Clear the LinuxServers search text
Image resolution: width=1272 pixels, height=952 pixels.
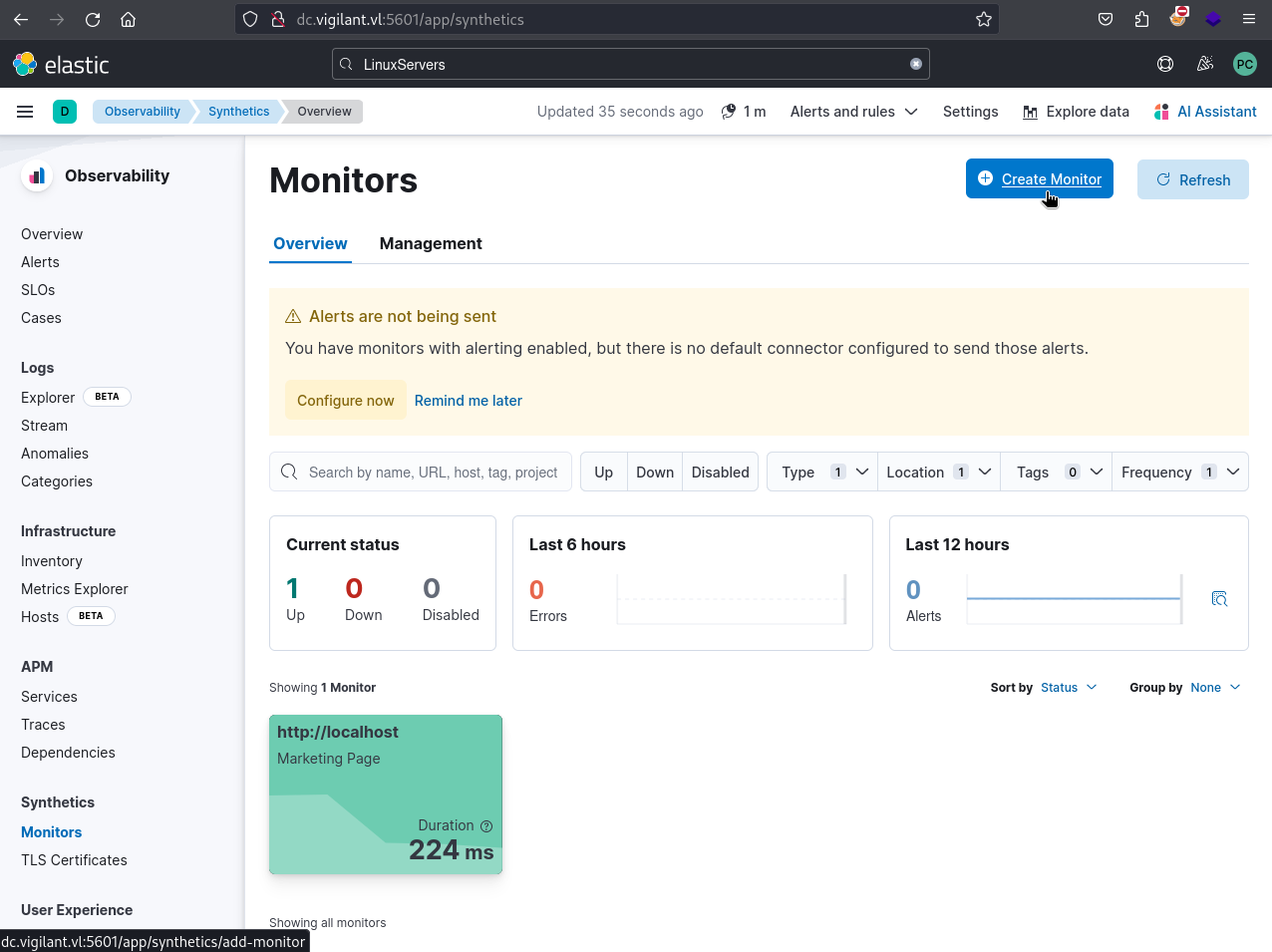click(x=916, y=64)
